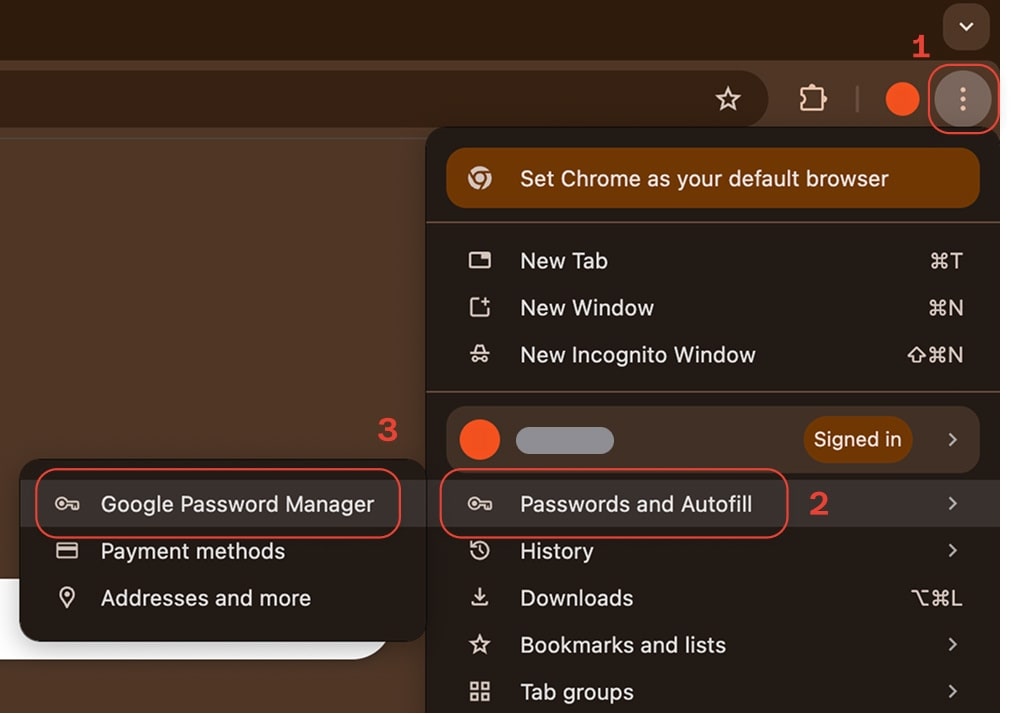This screenshot has width=1011, height=714.
Task: Open a New Tab from menu
Action: [x=712, y=261]
